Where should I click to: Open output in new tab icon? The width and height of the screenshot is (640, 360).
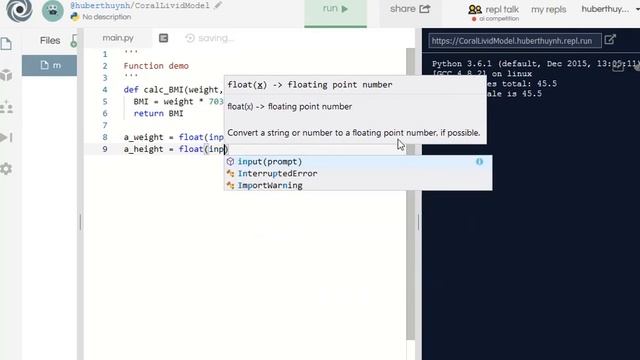[x=610, y=40]
